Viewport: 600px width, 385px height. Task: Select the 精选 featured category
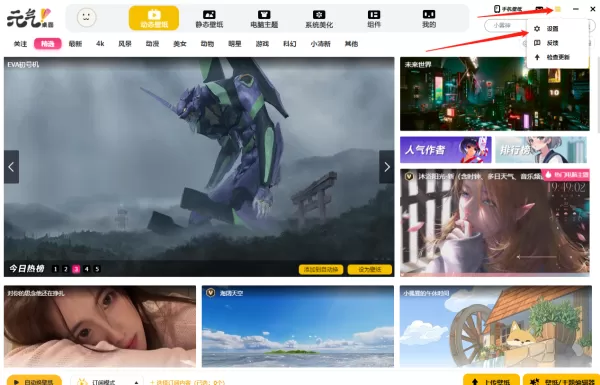(x=47, y=44)
